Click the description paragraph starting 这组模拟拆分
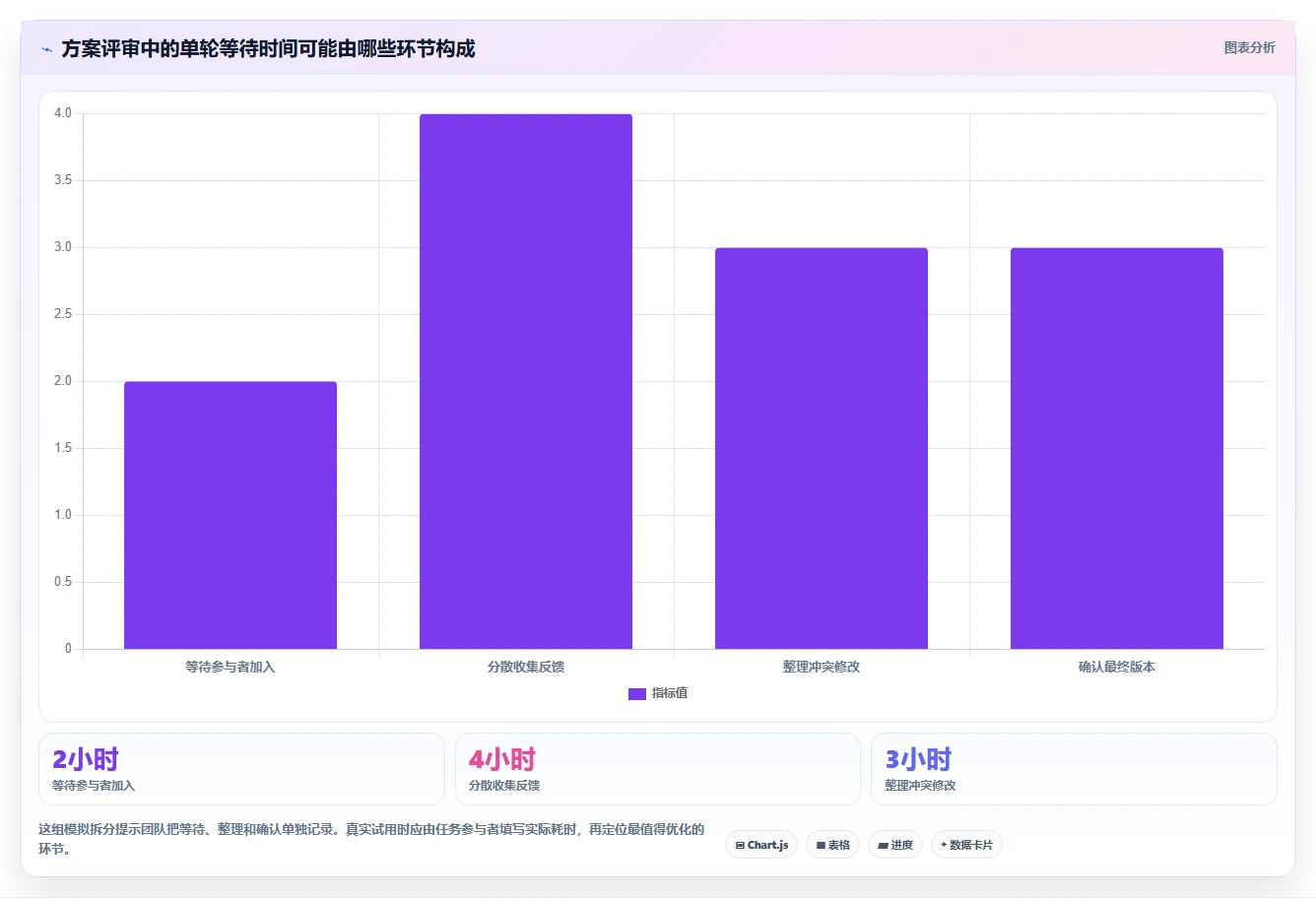 pyautogui.click(x=371, y=839)
